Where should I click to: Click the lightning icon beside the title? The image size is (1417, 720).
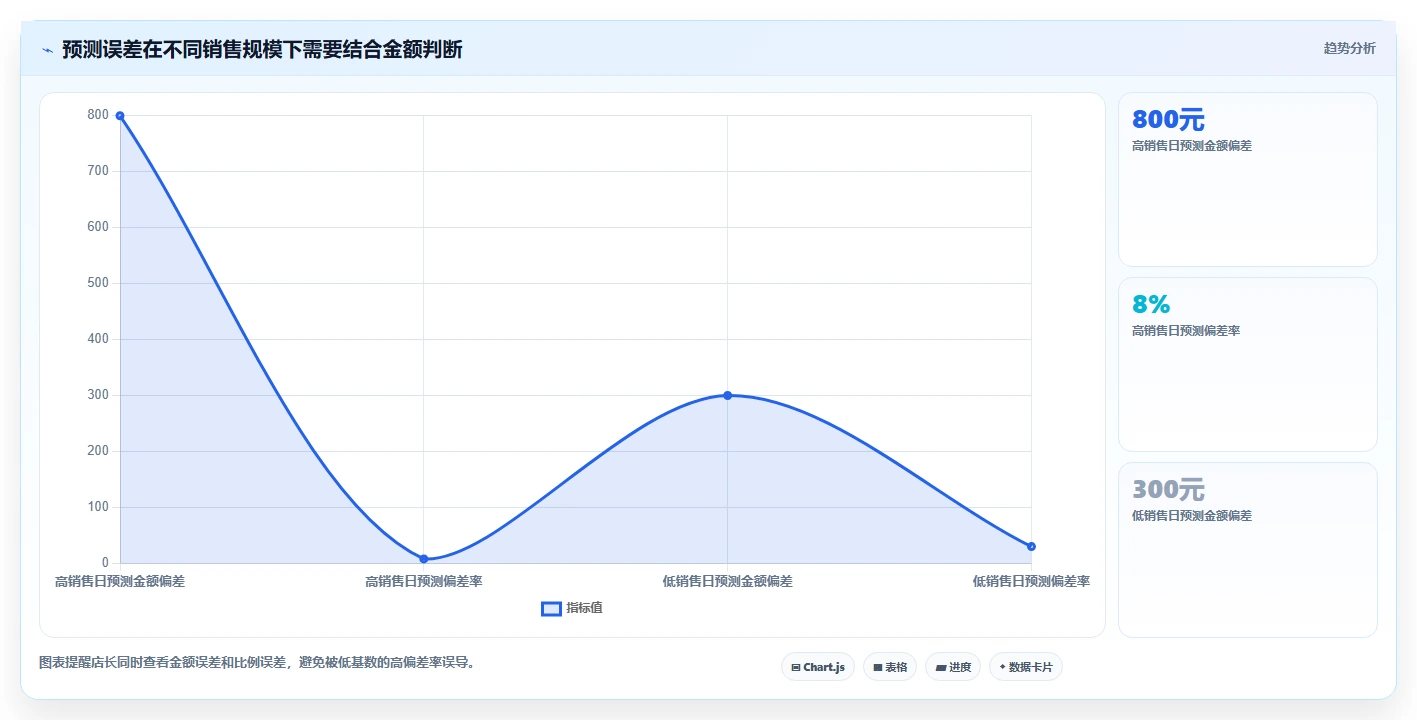coord(47,50)
